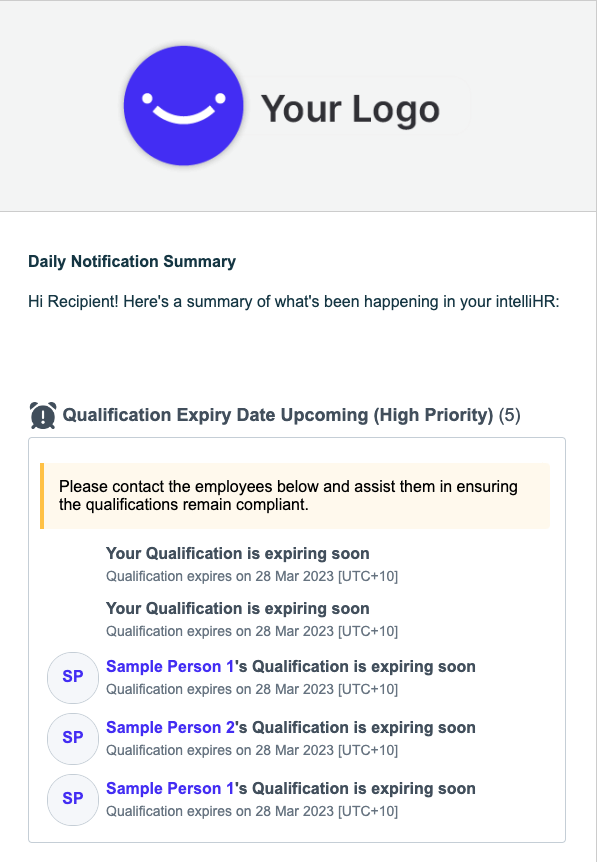598x862 pixels.
Task: Click the Qualification Expiry Date Upcoming heading
Action: pos(278,415)
